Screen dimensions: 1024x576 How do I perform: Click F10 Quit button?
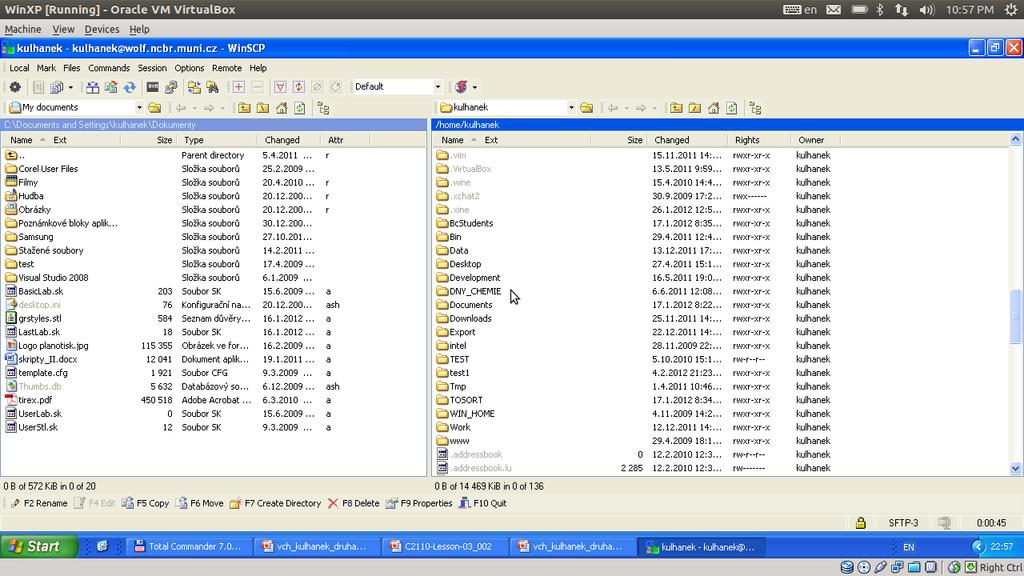[x=483, y=504]
